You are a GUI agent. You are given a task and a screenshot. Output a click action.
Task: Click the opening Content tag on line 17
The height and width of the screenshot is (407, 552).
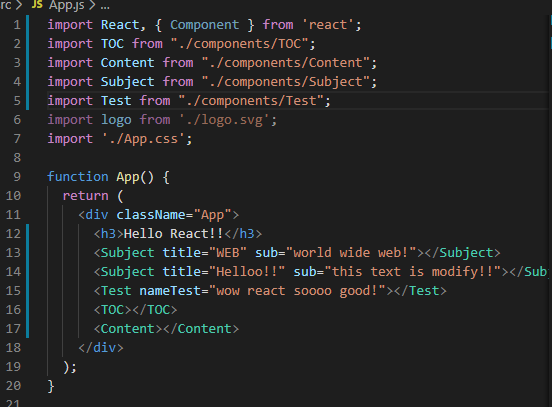128,329
